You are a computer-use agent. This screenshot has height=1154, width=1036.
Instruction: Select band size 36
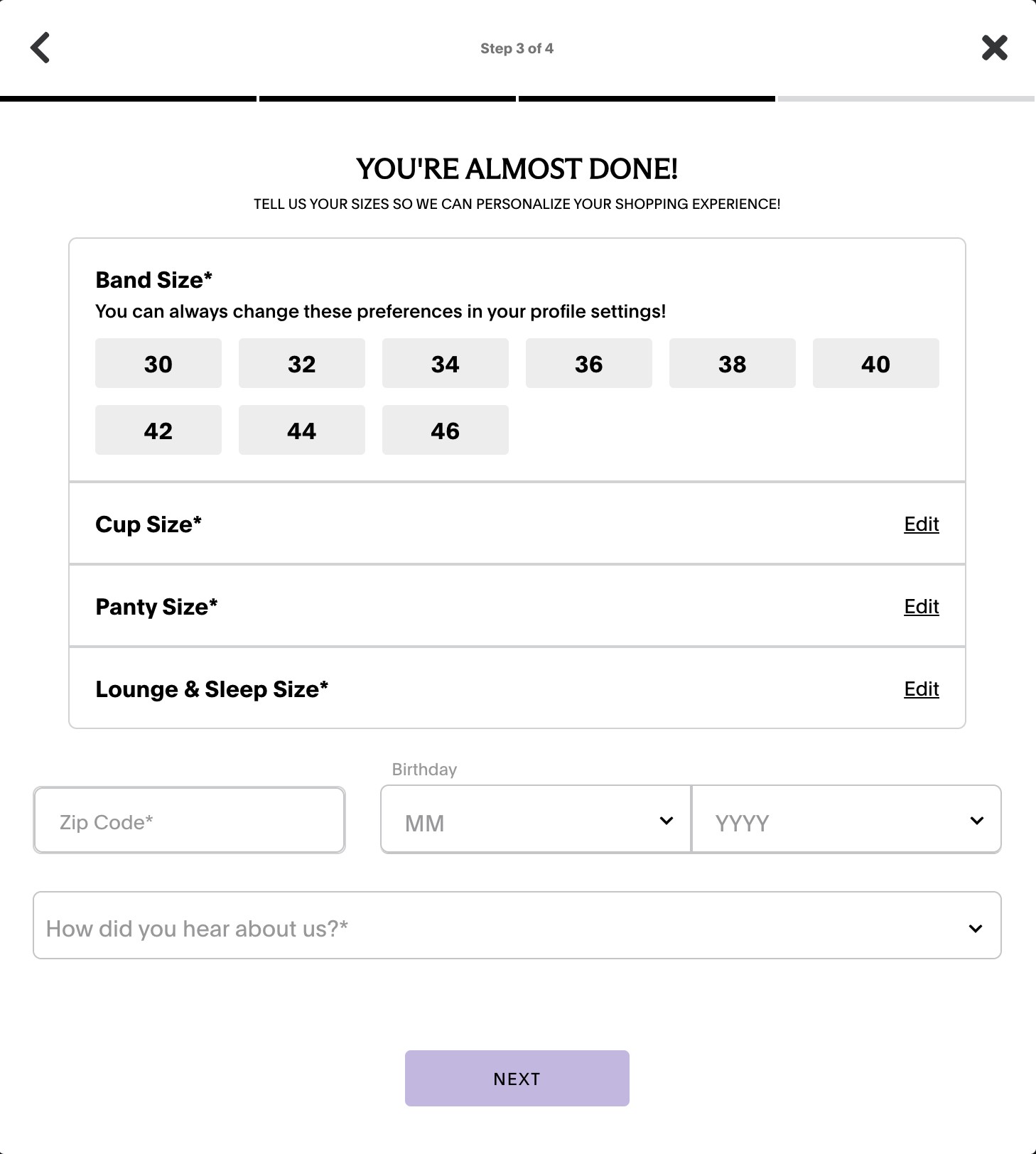tap(588, 363)
